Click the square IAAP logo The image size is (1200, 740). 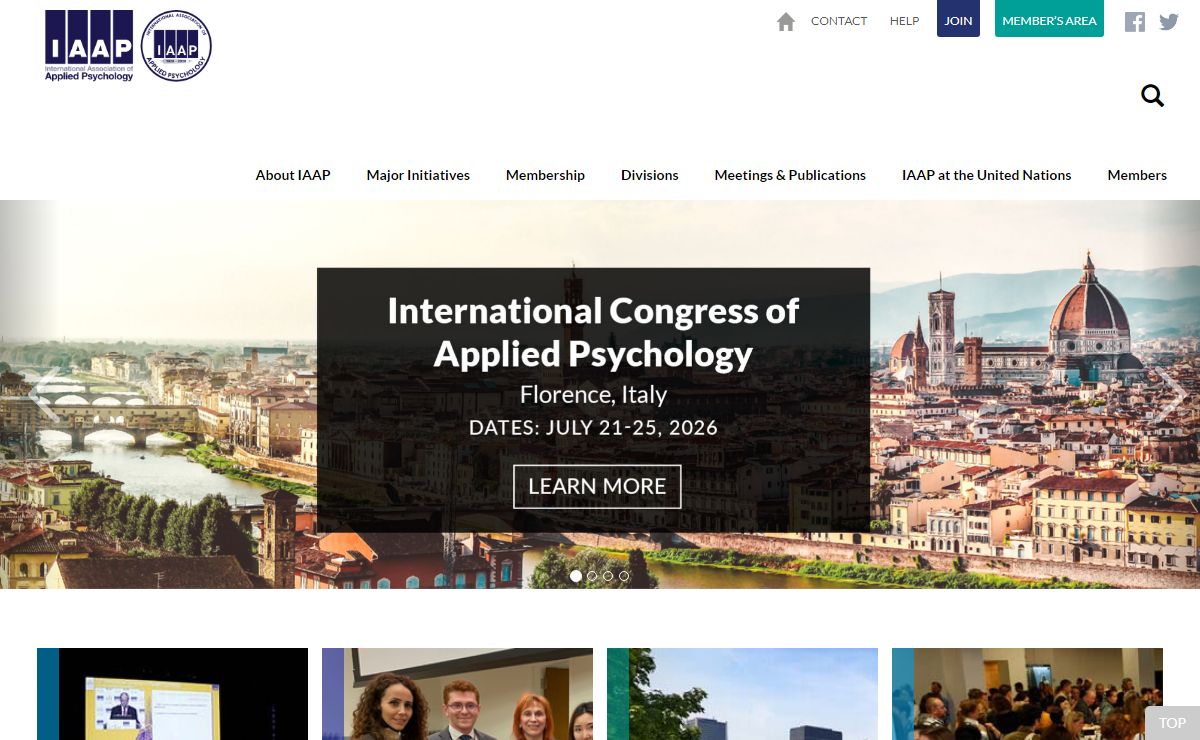(89, 46)
